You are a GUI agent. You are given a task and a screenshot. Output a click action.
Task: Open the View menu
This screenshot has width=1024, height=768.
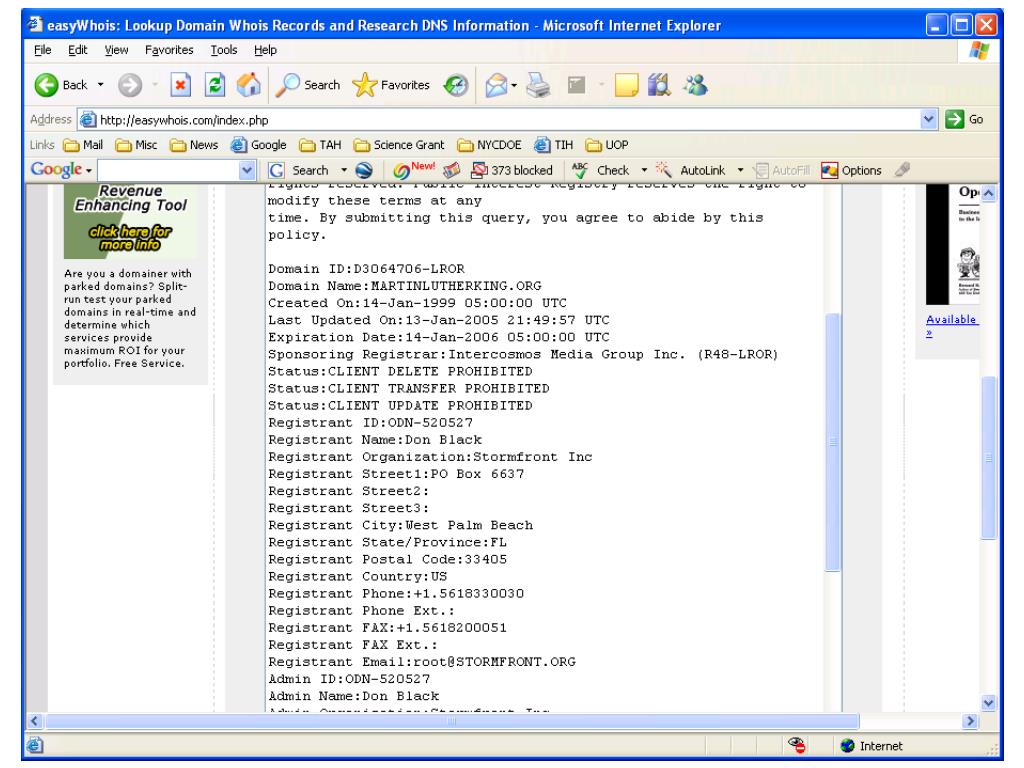coord(116,50)
